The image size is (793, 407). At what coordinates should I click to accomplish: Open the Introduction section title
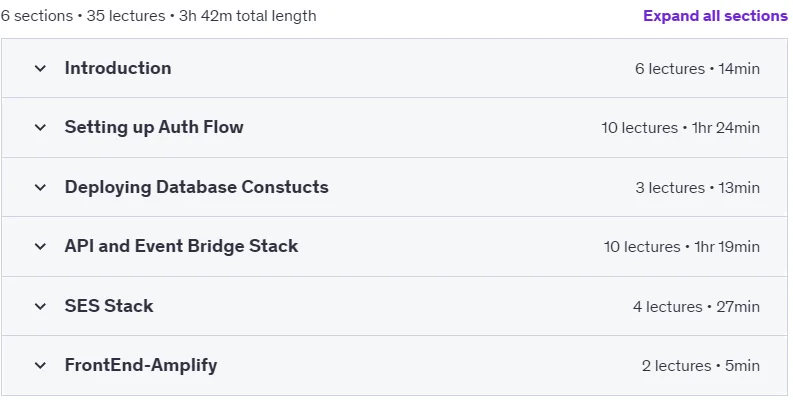pyautogui.click(x=118, y=68)
